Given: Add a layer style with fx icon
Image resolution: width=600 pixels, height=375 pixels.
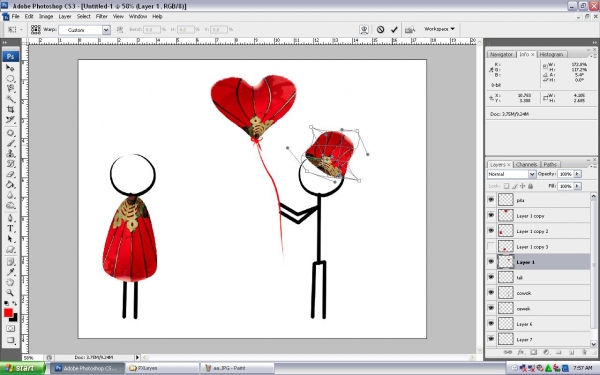Looking at the screenshot, I should pos(521,352).
